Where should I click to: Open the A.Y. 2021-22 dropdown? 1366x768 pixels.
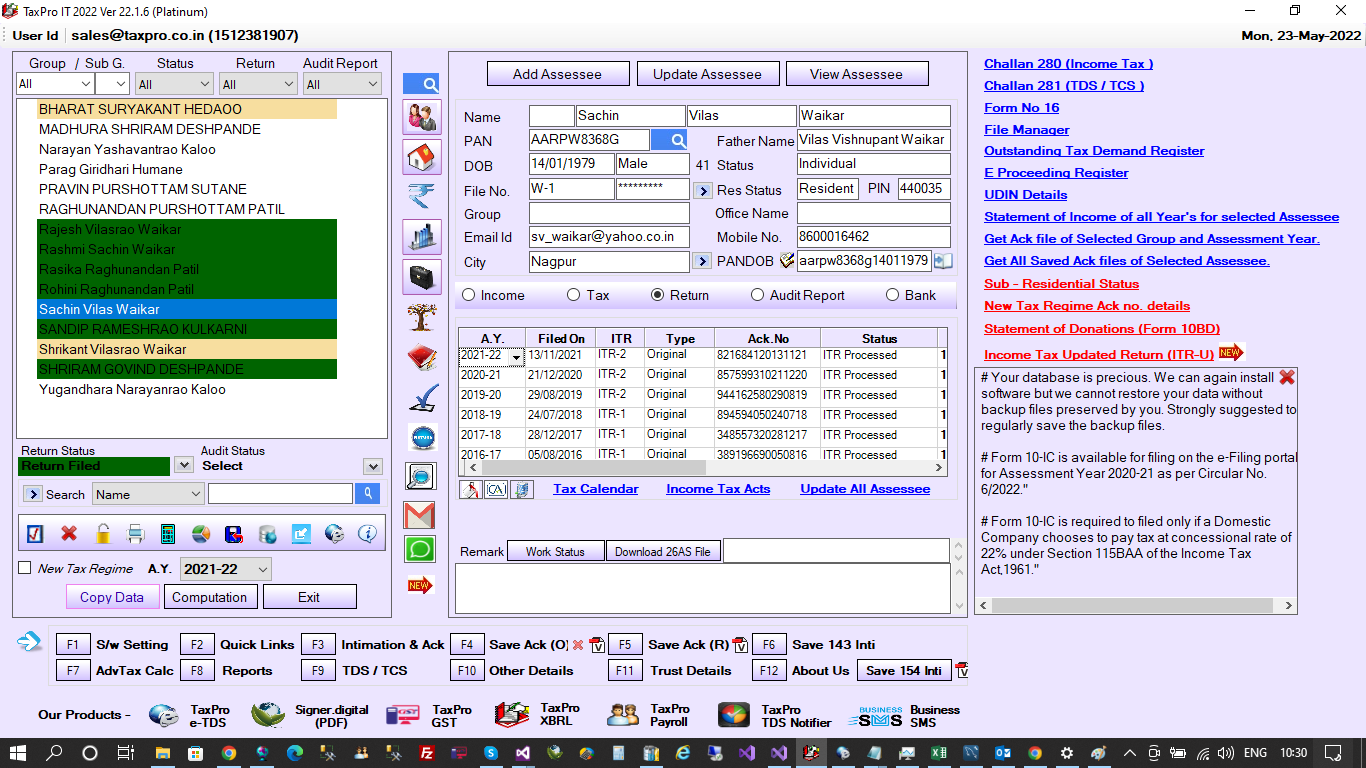[x=226, y=569]
